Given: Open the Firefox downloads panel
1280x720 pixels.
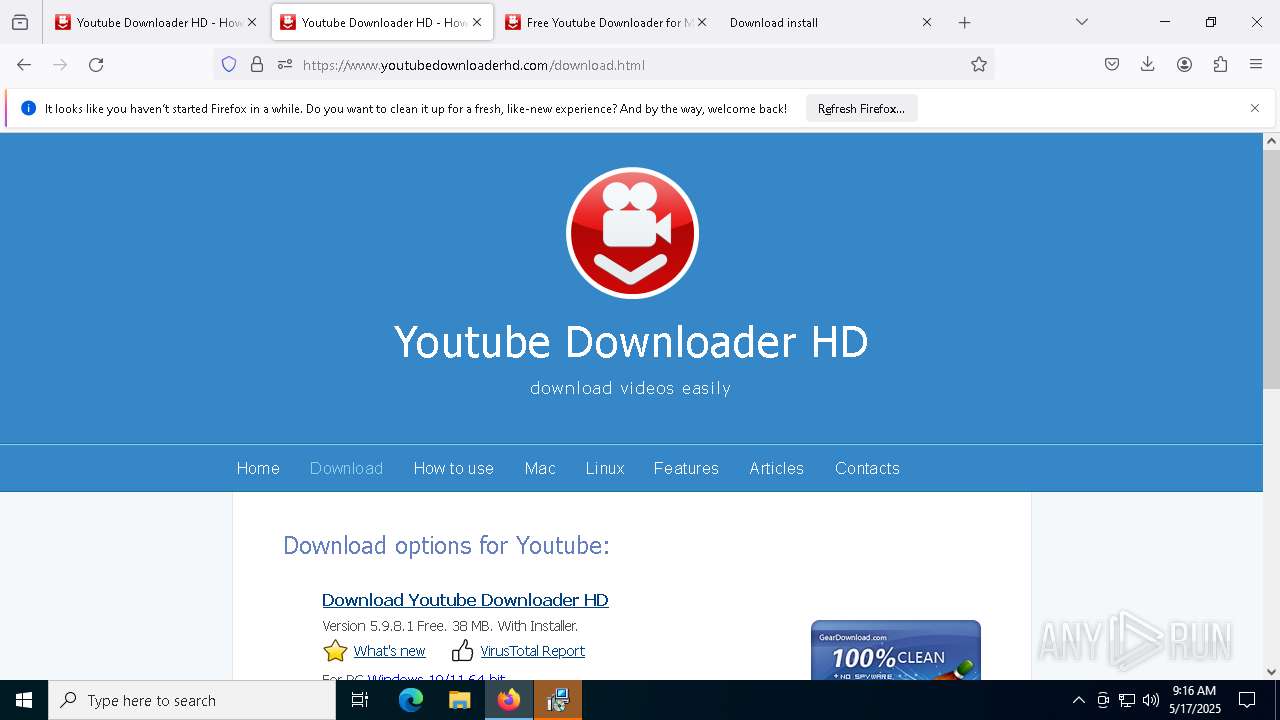Looking at the screenshot, I should pos(1148,65).
